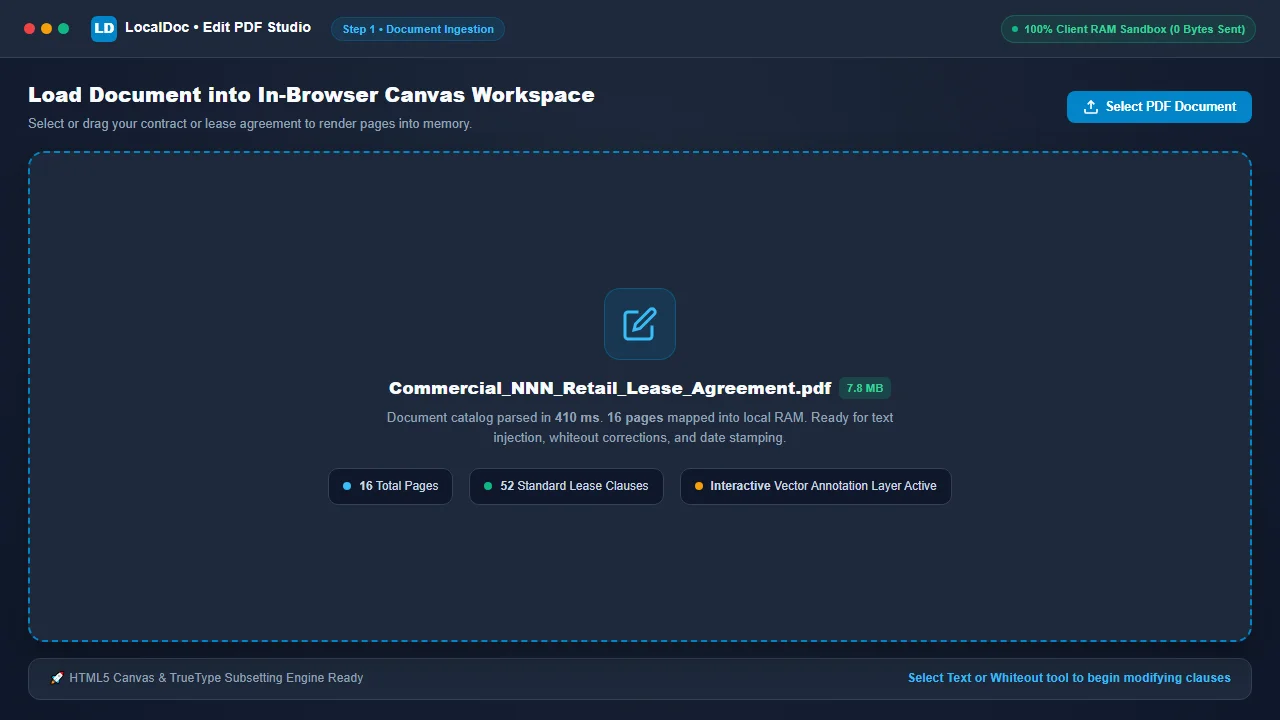The height and width of the screenshot is (720, 1280).
Task: Click the upload icon on Select PDF button
Action: 1091,107
